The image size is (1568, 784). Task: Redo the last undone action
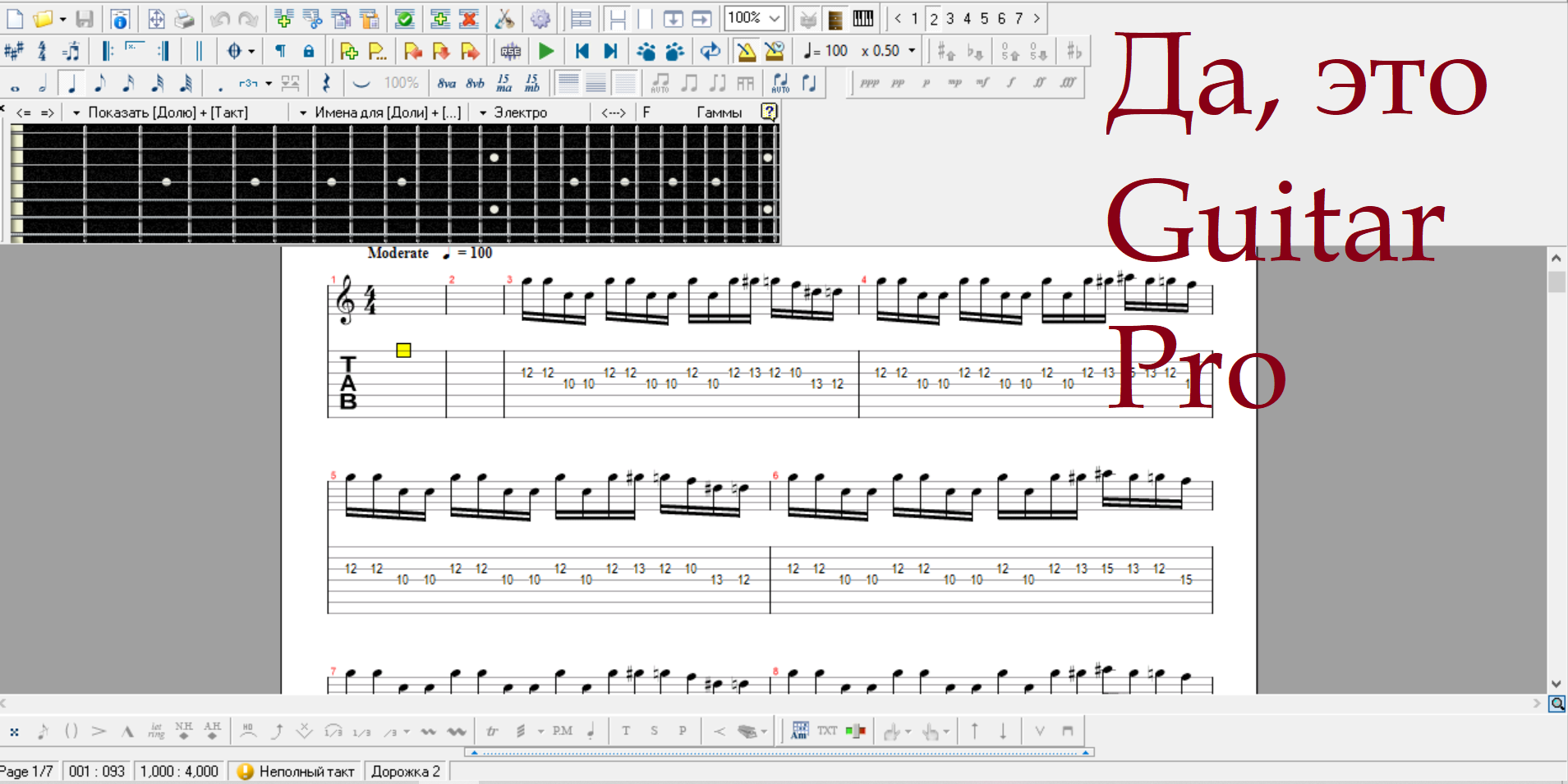(x=247, y=18)
